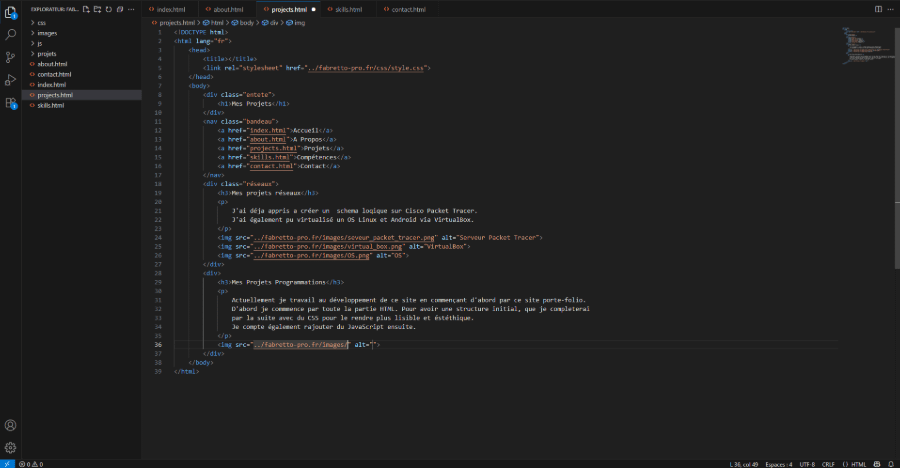This screenshot has width=900, height=468.
Task: Change the CRLF line ending setting
Action: click(x=828, y=464)
